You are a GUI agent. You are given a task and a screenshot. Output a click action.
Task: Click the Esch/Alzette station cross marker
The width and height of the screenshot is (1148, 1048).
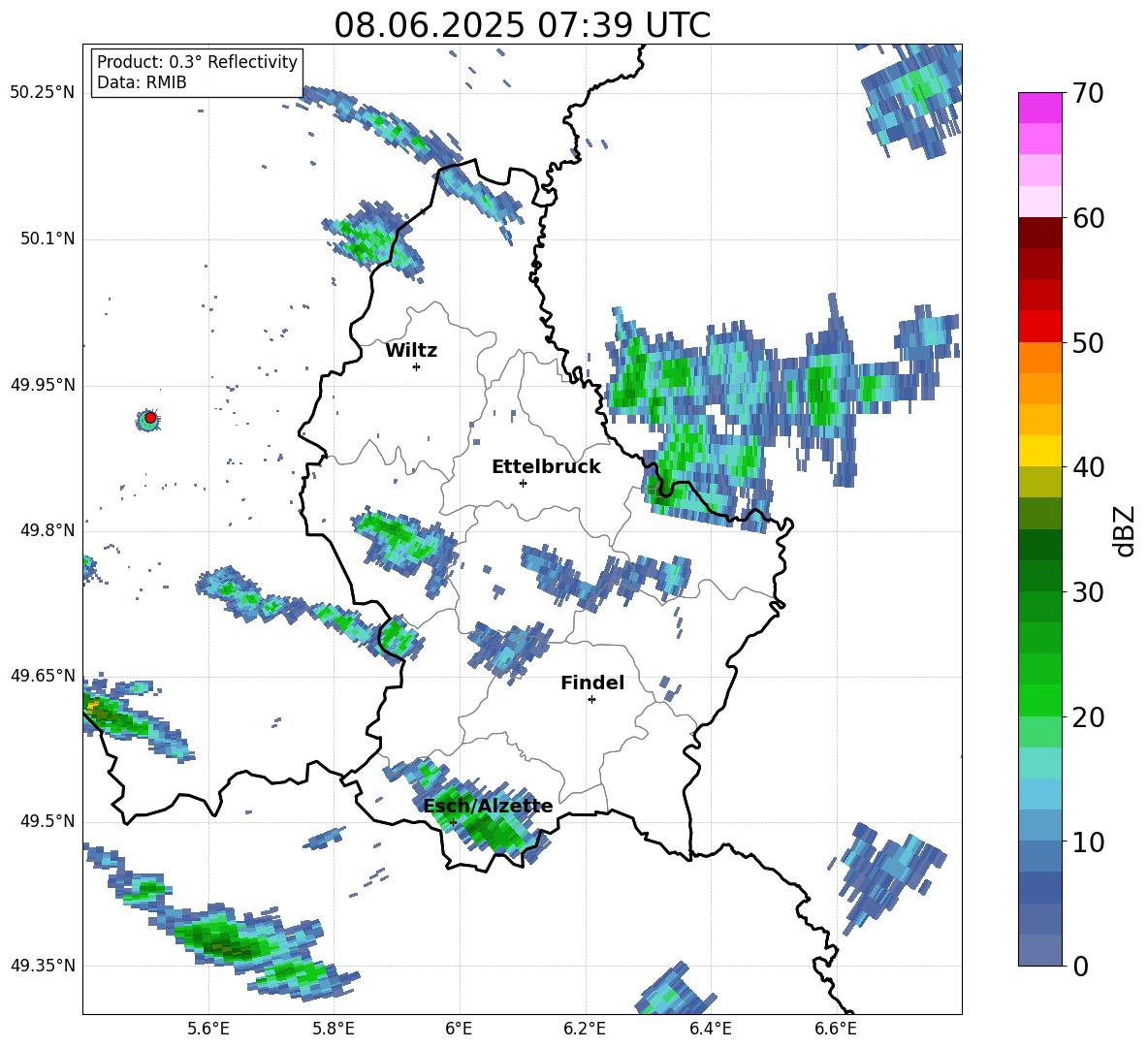(x=453, y=822)
